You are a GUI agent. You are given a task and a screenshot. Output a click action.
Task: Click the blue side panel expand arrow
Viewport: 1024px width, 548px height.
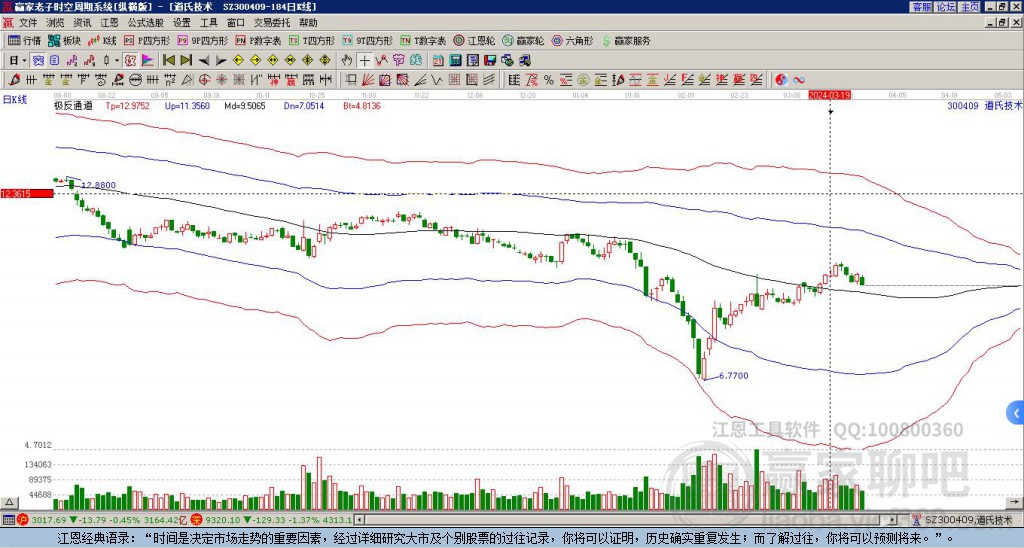pyautogui.click(x=1016, y=413)
